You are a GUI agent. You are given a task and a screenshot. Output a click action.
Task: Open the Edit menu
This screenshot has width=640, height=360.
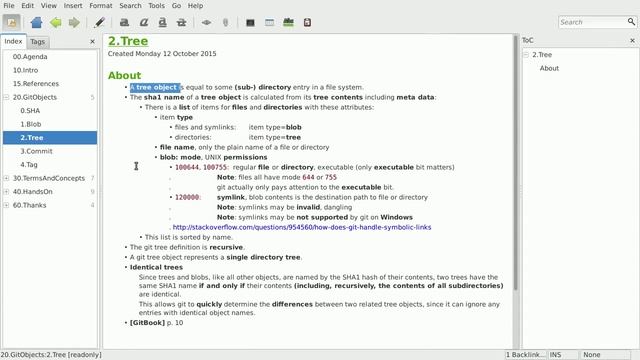coord(28,6)
